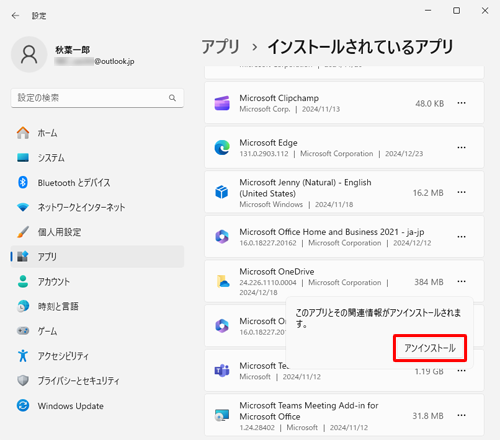Click the Office Home and Business icon
The image size is (500, 440).
tap(222, 237)
